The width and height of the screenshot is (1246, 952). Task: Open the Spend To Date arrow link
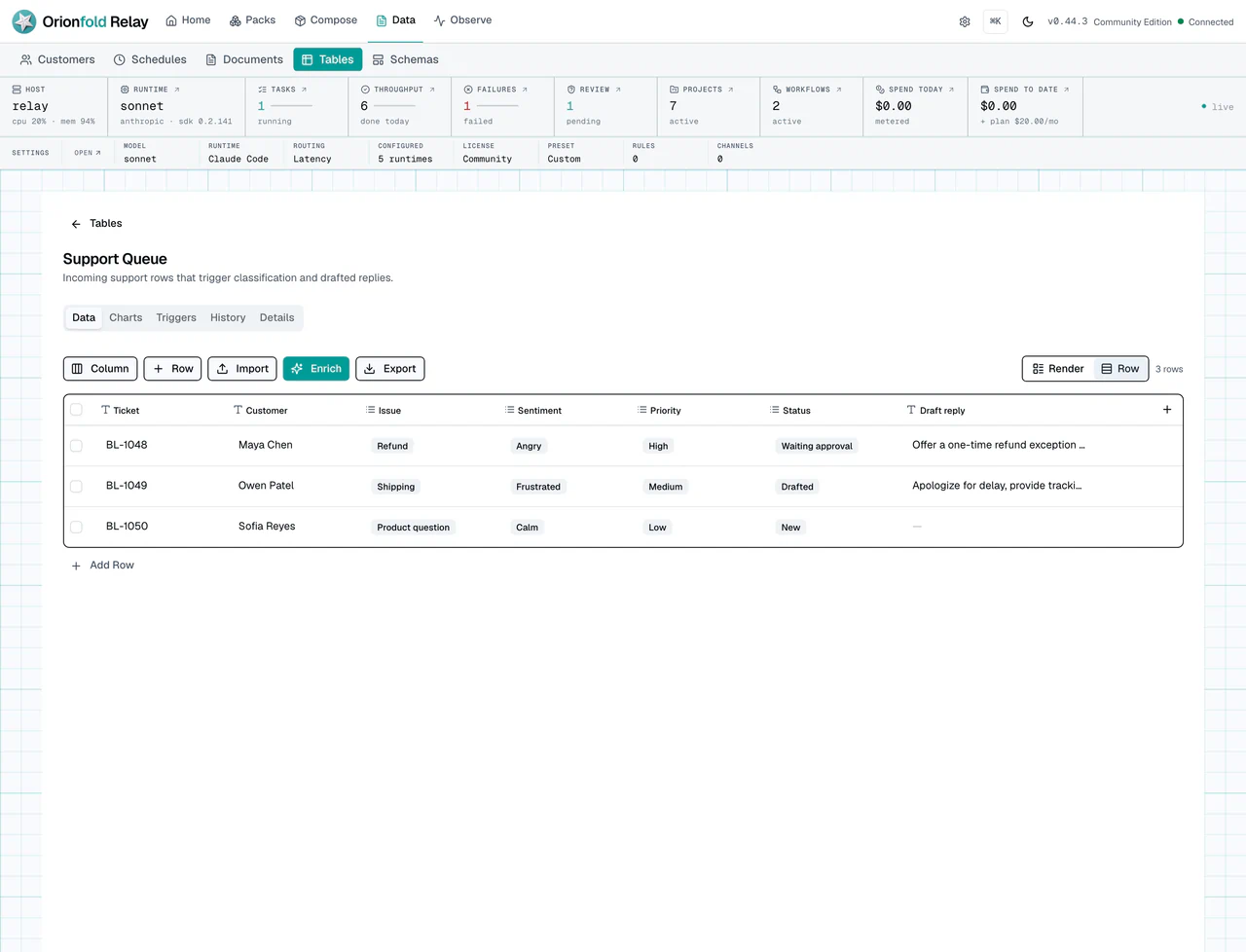[1066, 90]
